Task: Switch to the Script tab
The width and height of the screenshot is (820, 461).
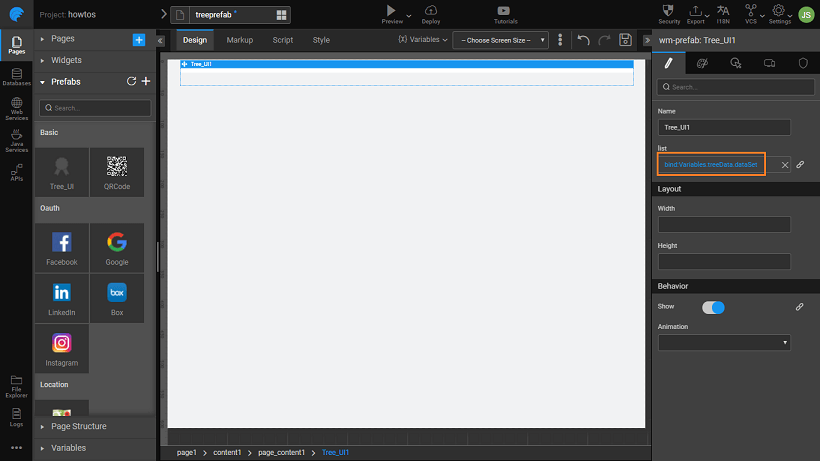Action: (x=283, y=40)
